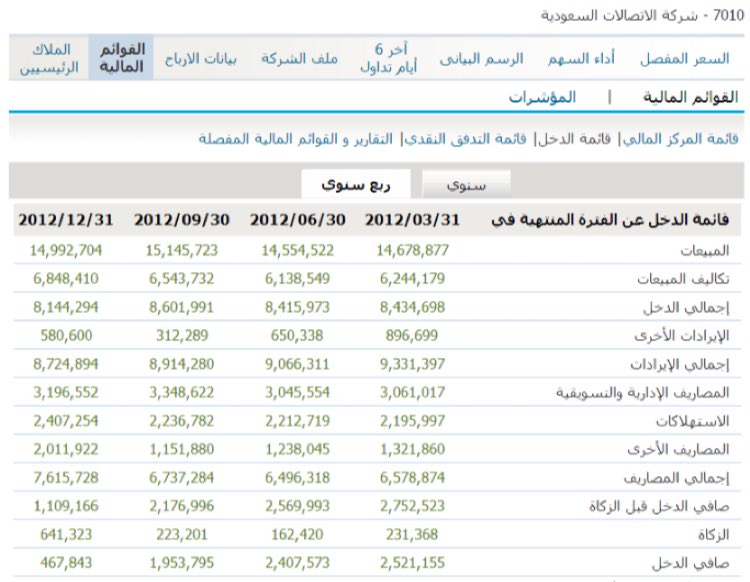Open the بيانات الارباح tab

click(x=200, y=59)
